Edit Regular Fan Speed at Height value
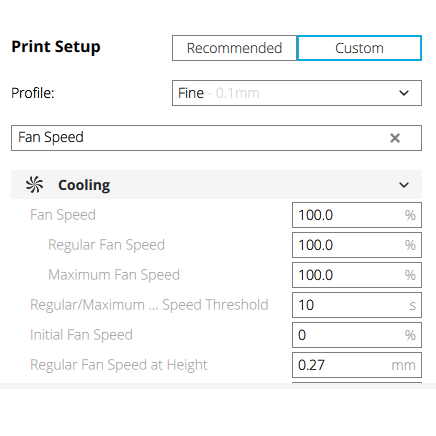The width and height of the screenshot is (436, 436). click(x=357, y=365)
